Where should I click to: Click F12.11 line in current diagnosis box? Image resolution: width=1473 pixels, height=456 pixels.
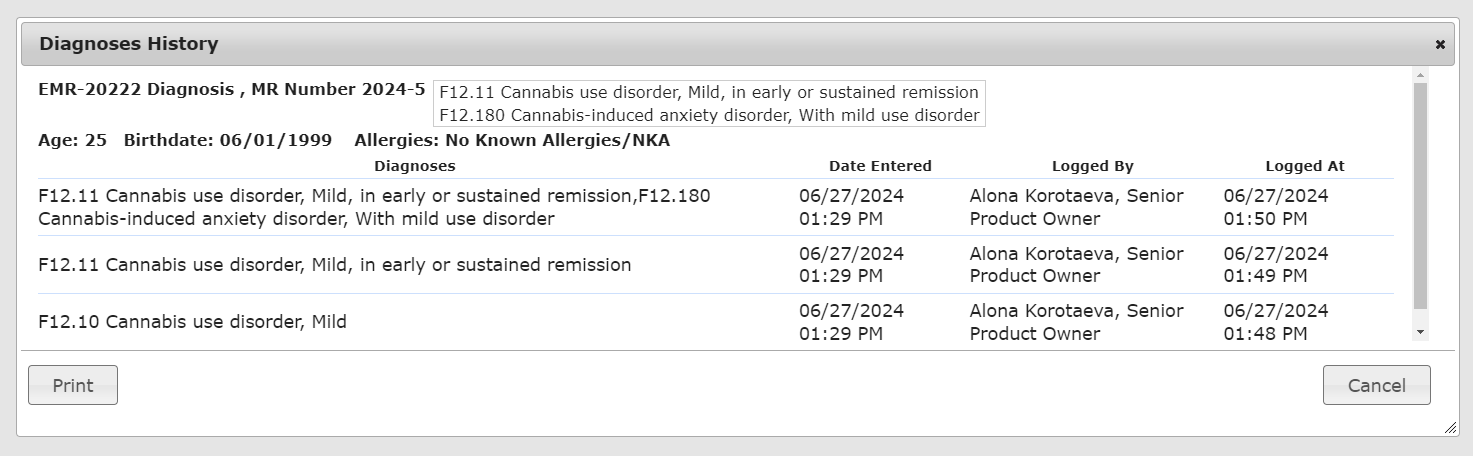708,92
